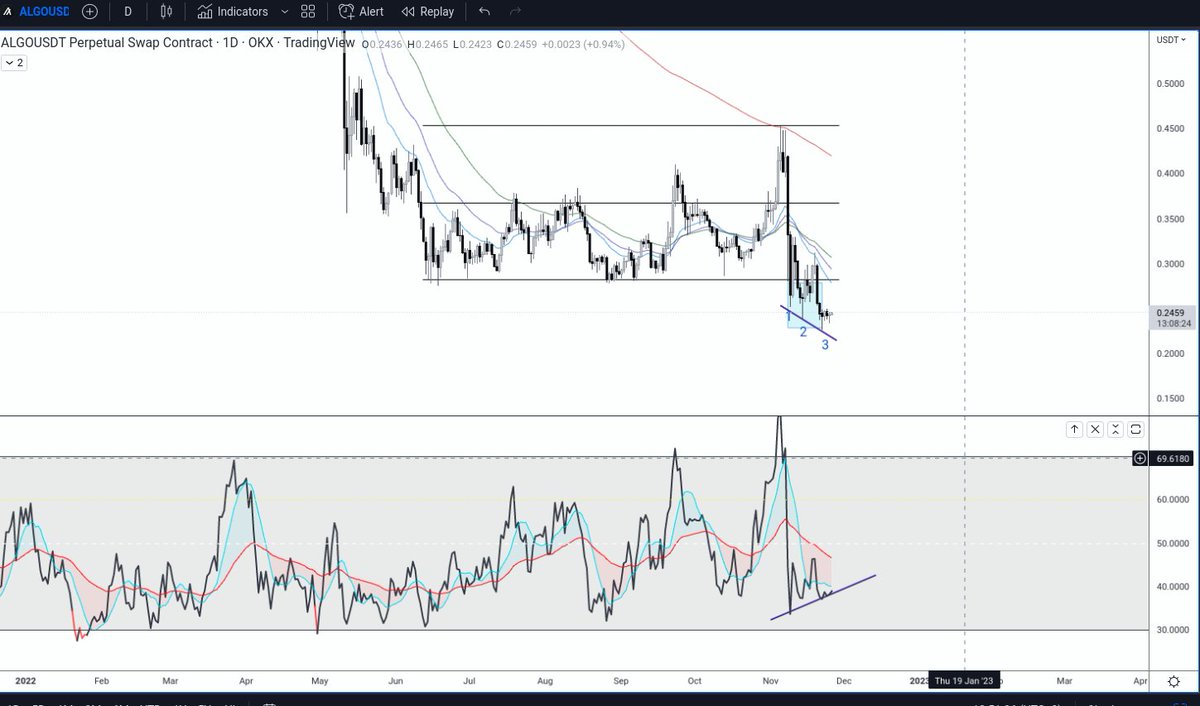This screenshot has height=706, width=1200.
Task: Click the 2022 year label on time axis
Action: [24, 680]
